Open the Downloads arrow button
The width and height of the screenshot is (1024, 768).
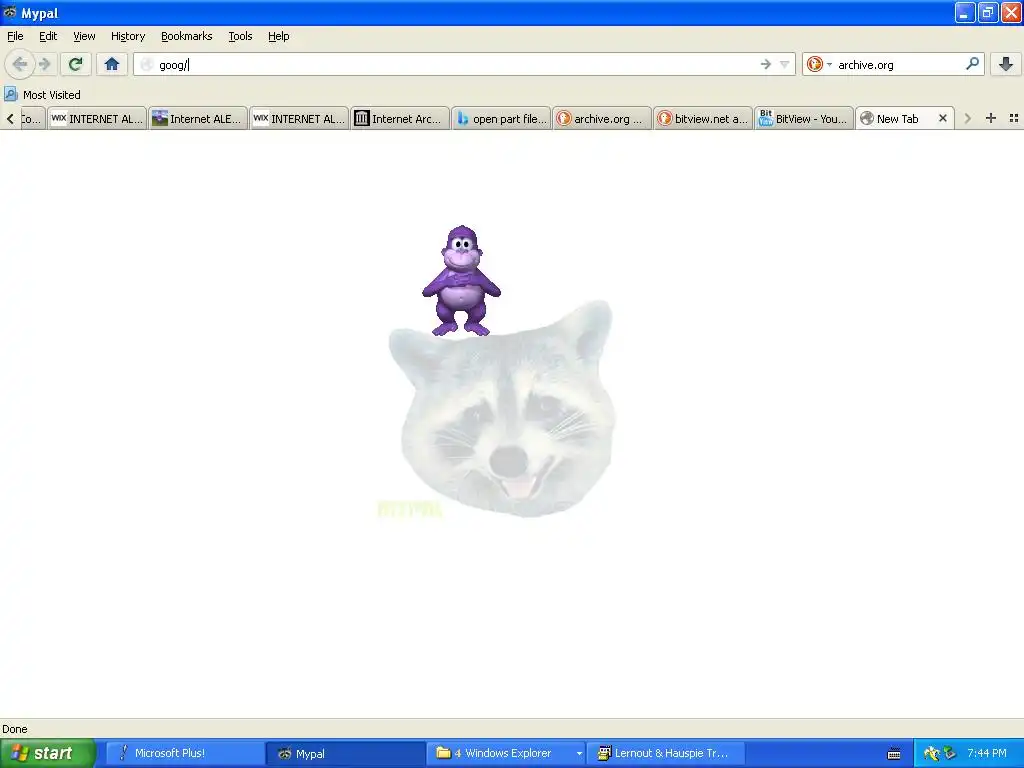1006,64
